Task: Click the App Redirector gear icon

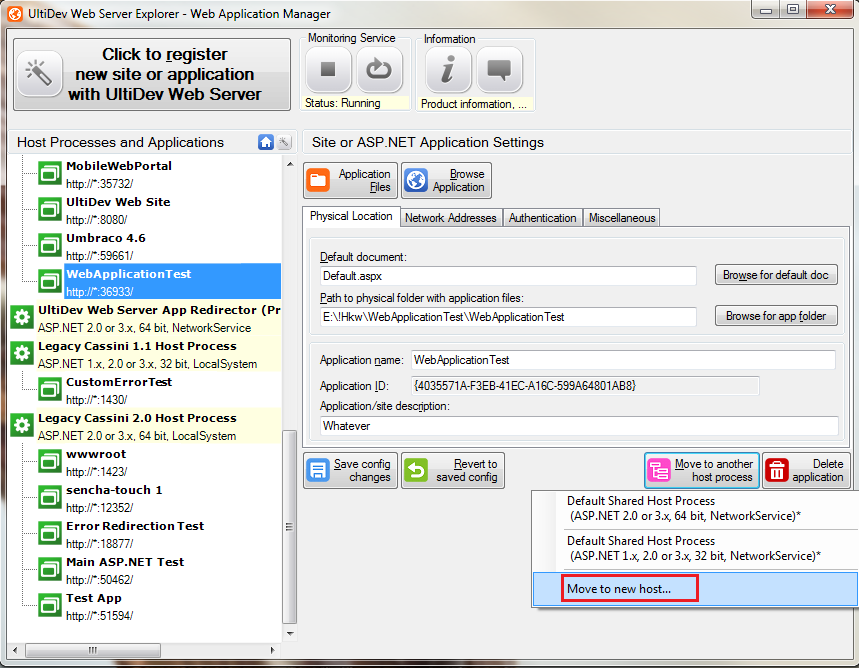Action: (x=22, y=317)
